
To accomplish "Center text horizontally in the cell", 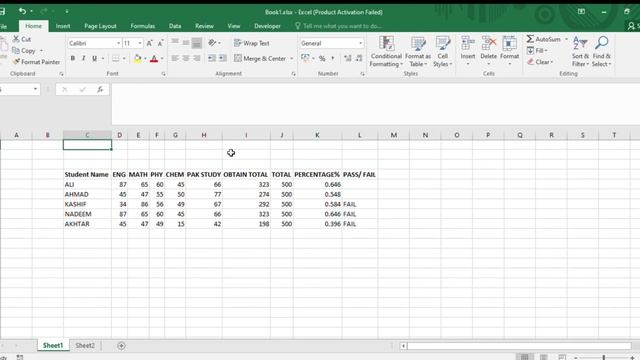I will tap(186, 59).
